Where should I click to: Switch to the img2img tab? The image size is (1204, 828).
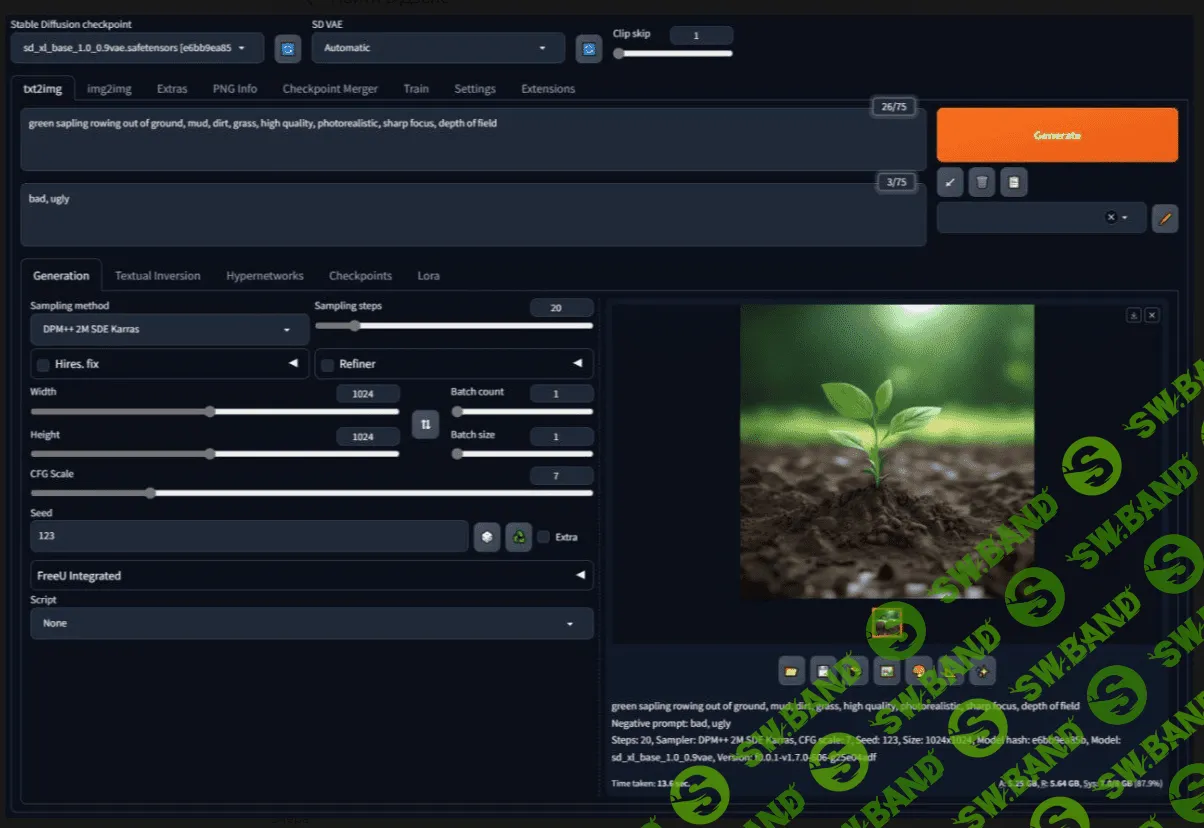click(109, 89)
